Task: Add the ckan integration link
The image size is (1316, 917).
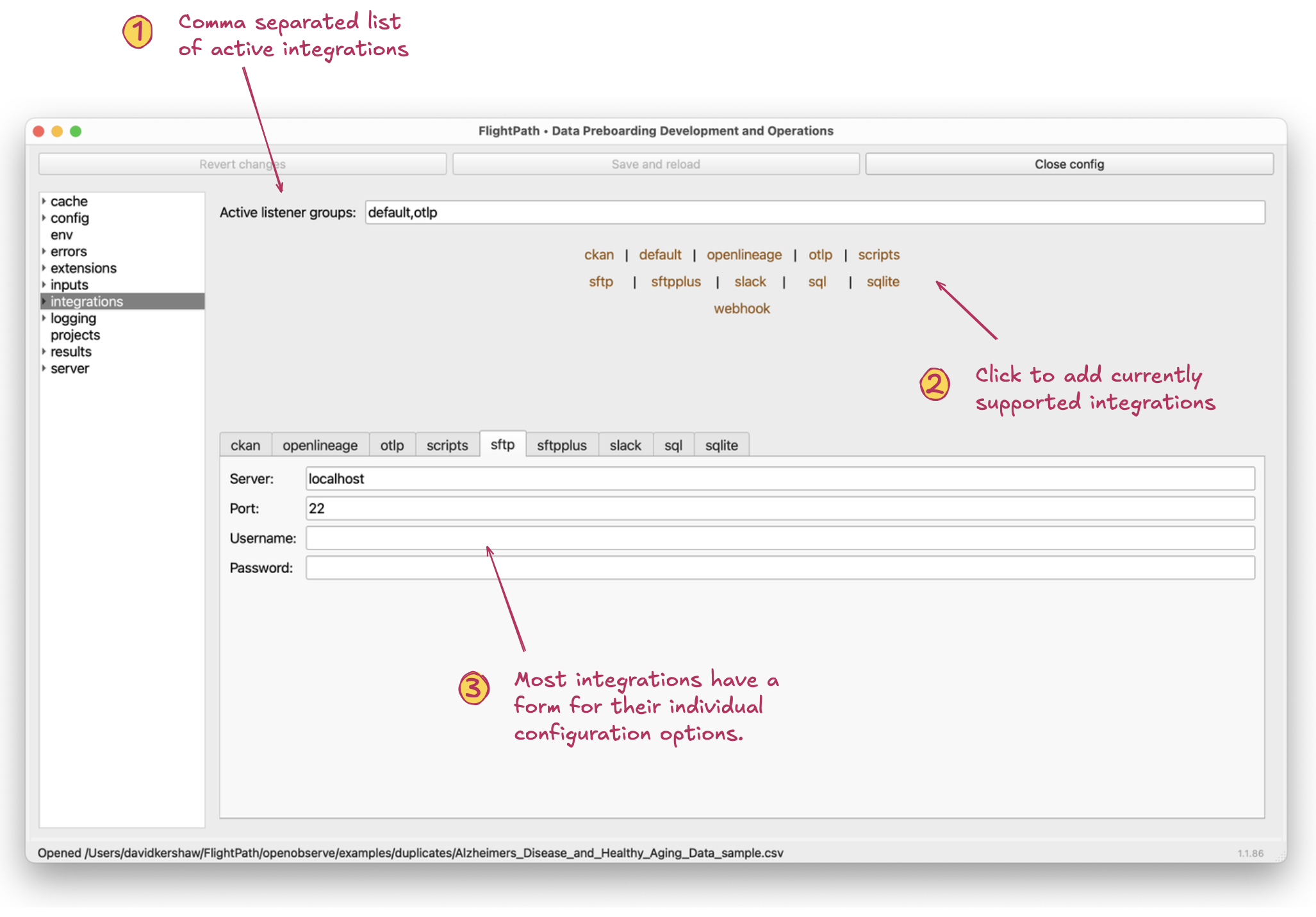Action: click(x=598, y=255)
